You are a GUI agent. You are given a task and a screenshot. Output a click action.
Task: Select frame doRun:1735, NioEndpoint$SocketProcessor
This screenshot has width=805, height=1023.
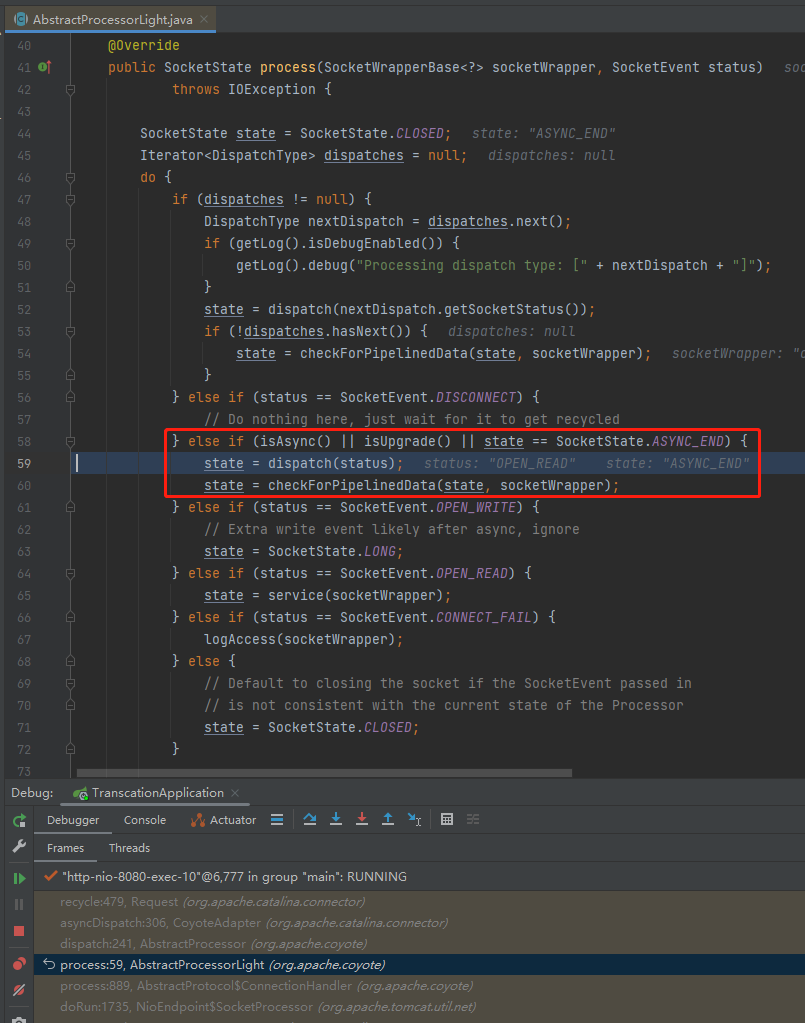click(419, 1006)
